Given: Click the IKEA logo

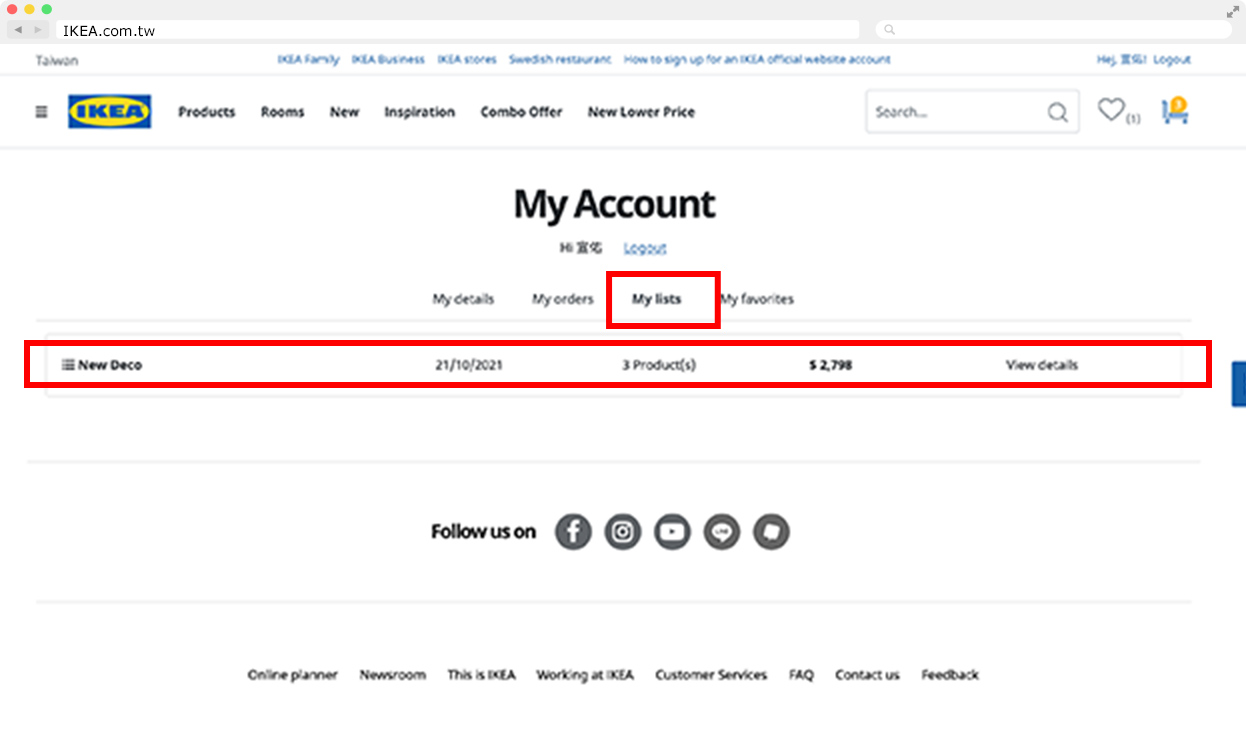Looking at the screenshot, I should (110, 112).
